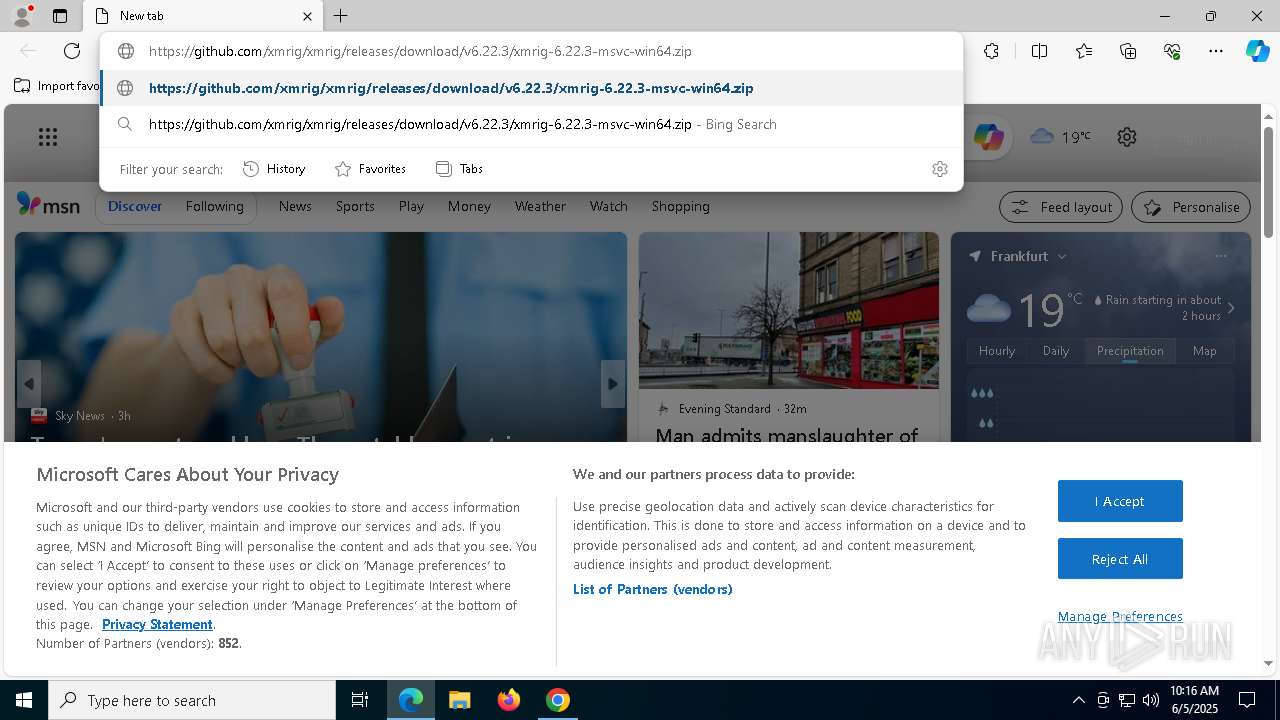
Task: Open the Import favorites bookmark item
Action: [56, 86]
